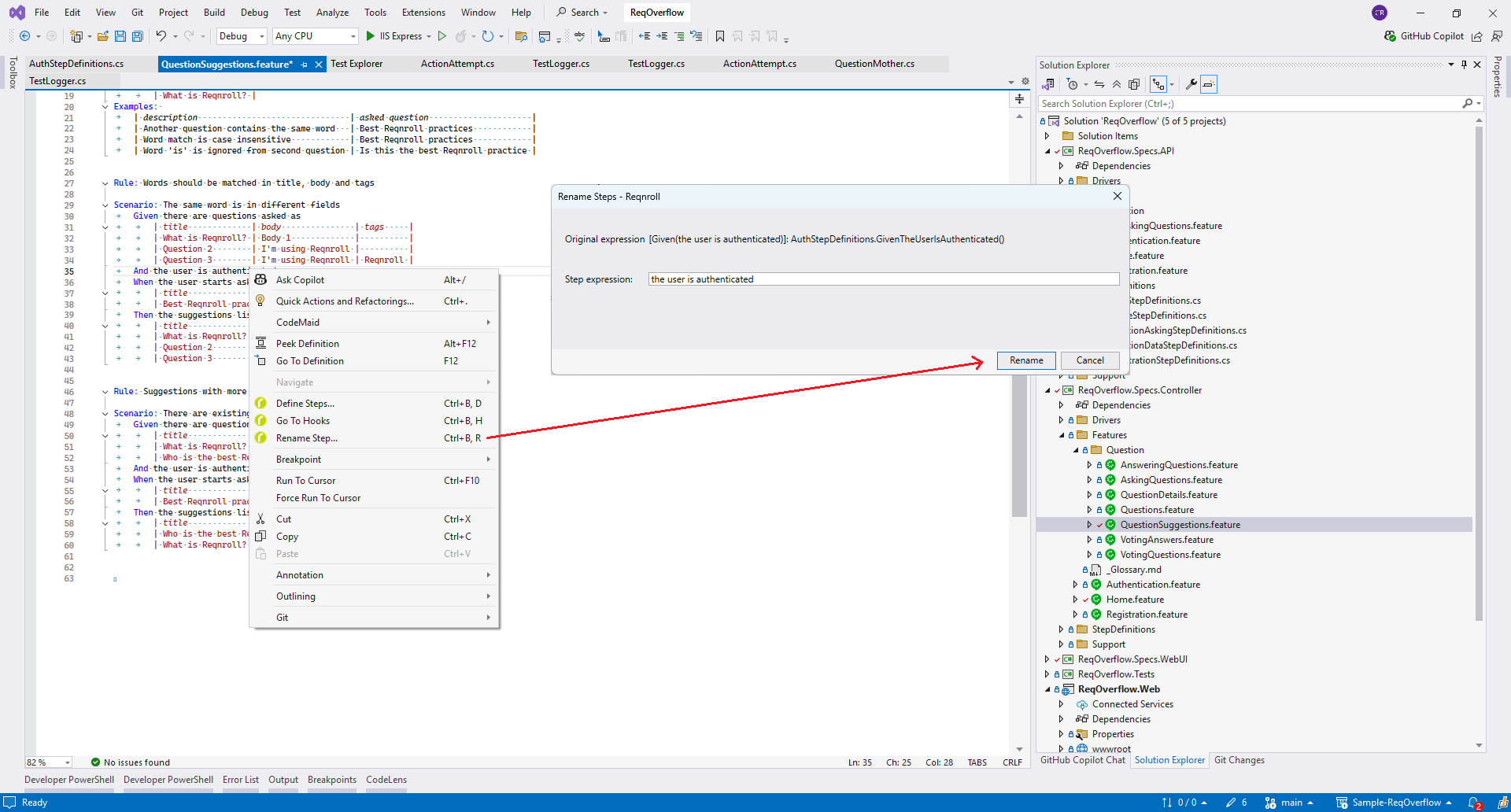Collapse the Question folder under Features
The image size is (1511, 812).
point(1076,450)
